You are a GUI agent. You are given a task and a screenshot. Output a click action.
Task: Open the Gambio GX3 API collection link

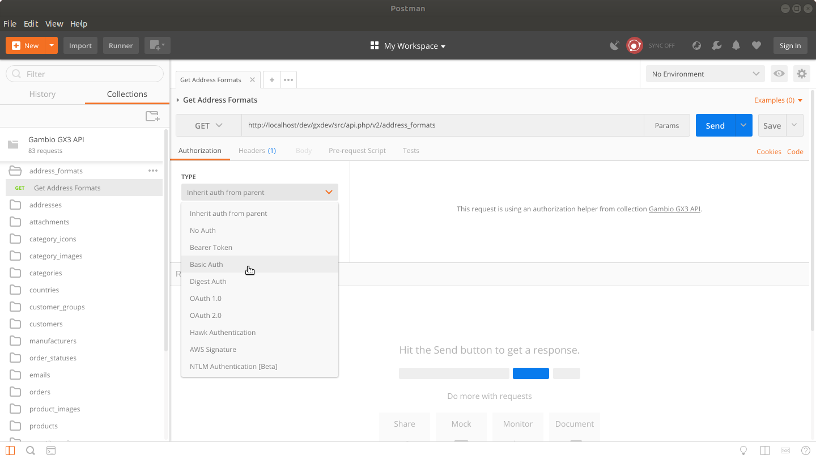(675, 209)
